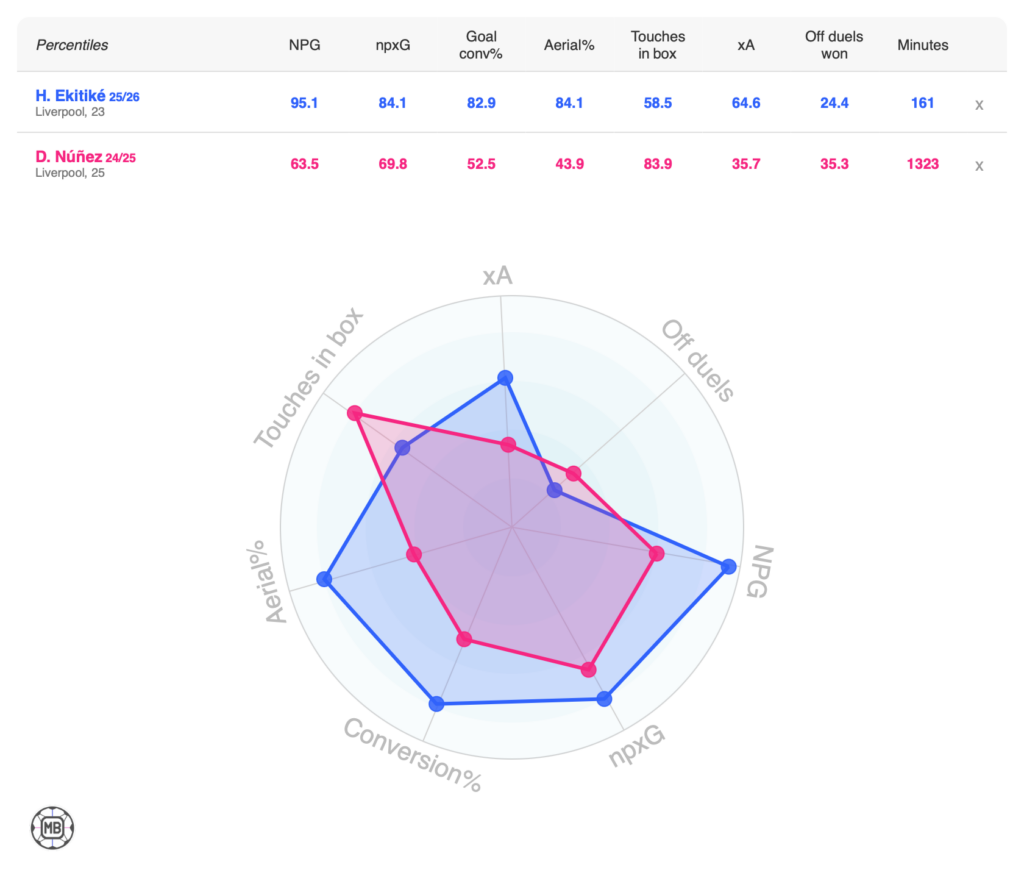Remove the H. Ekitiké row
This screenshot has height=895, width=1024.
[979, 104]
